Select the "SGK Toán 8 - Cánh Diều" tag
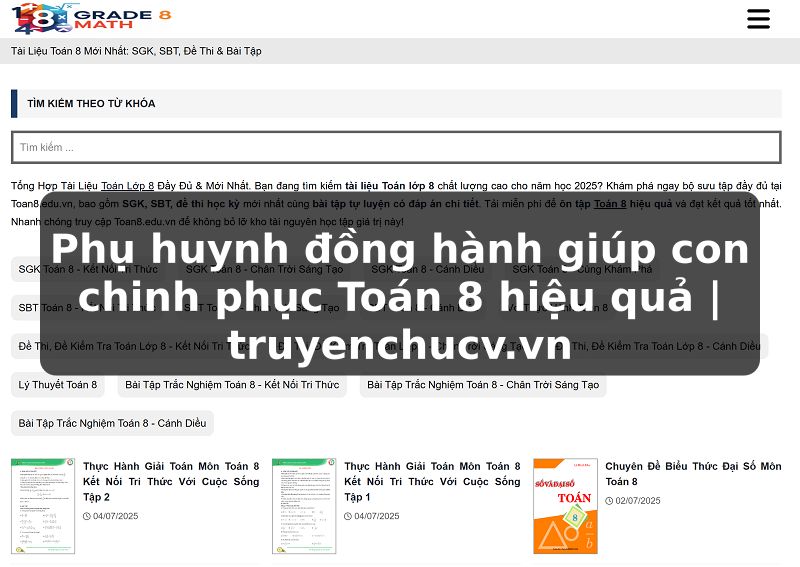 tap(428, 269)
